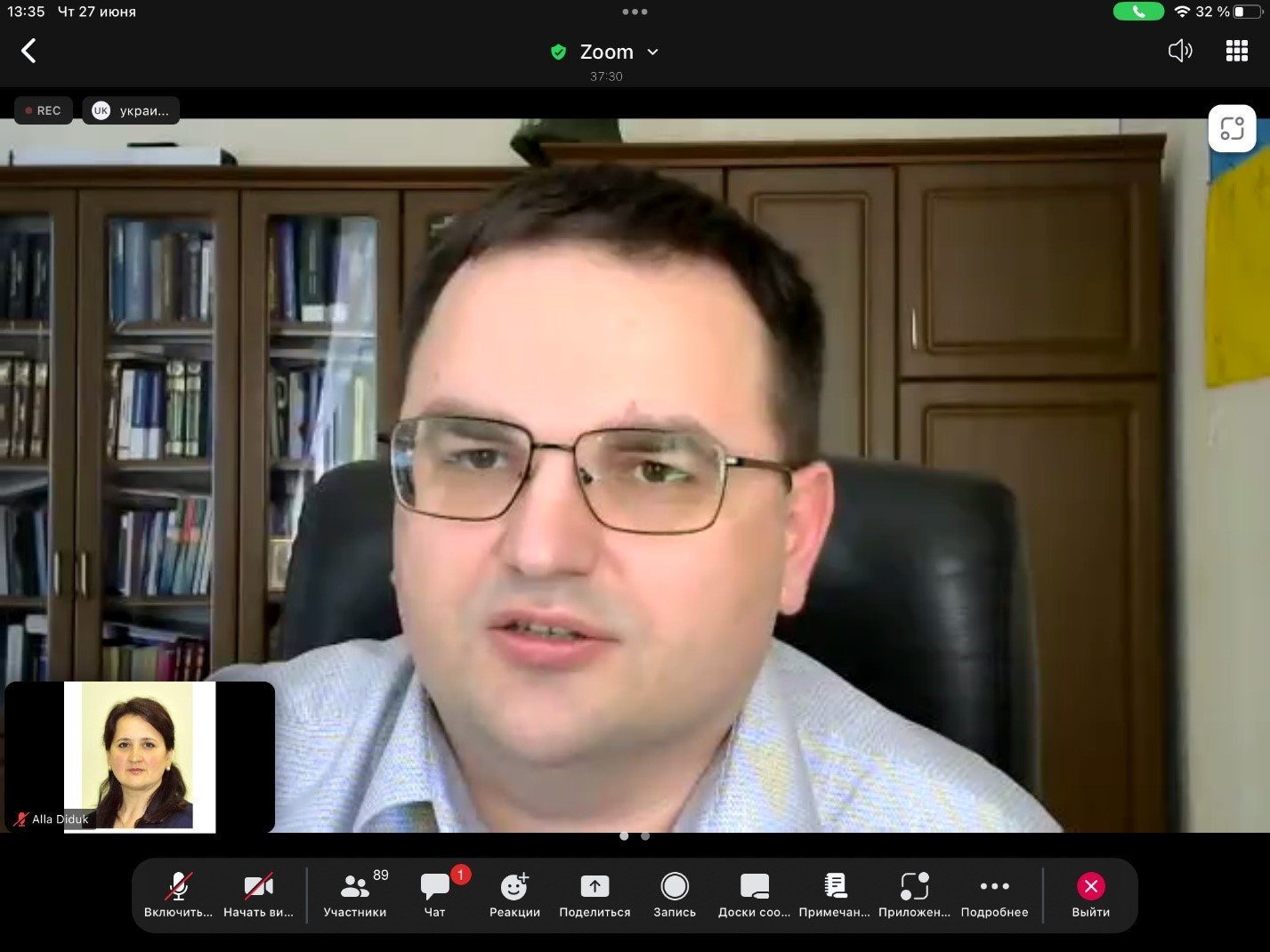Tap the Запись record button

tap(675, 895)
